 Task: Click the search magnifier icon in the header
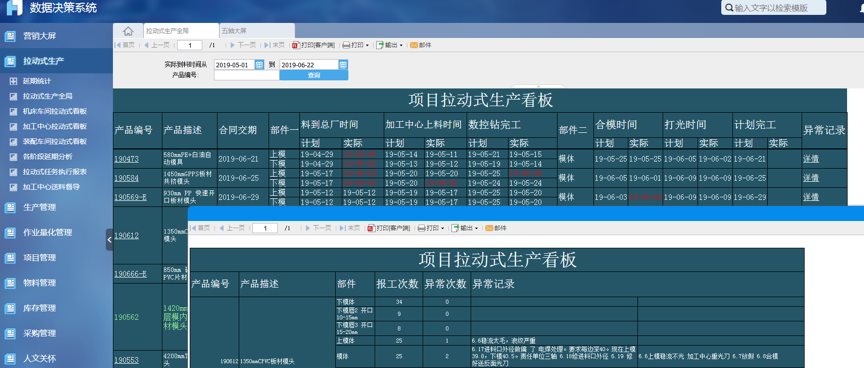coord(730,8)
